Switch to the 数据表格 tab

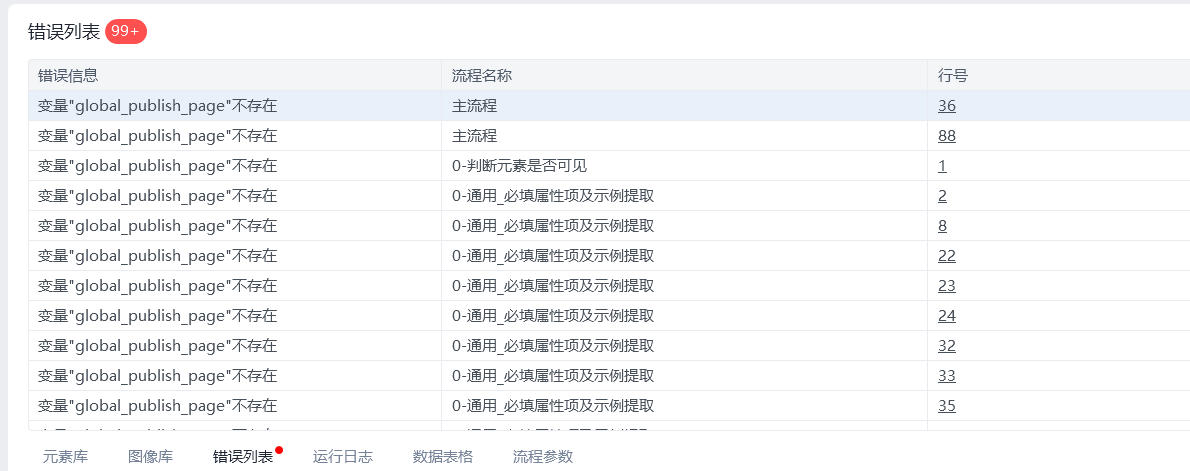[442, 457]
